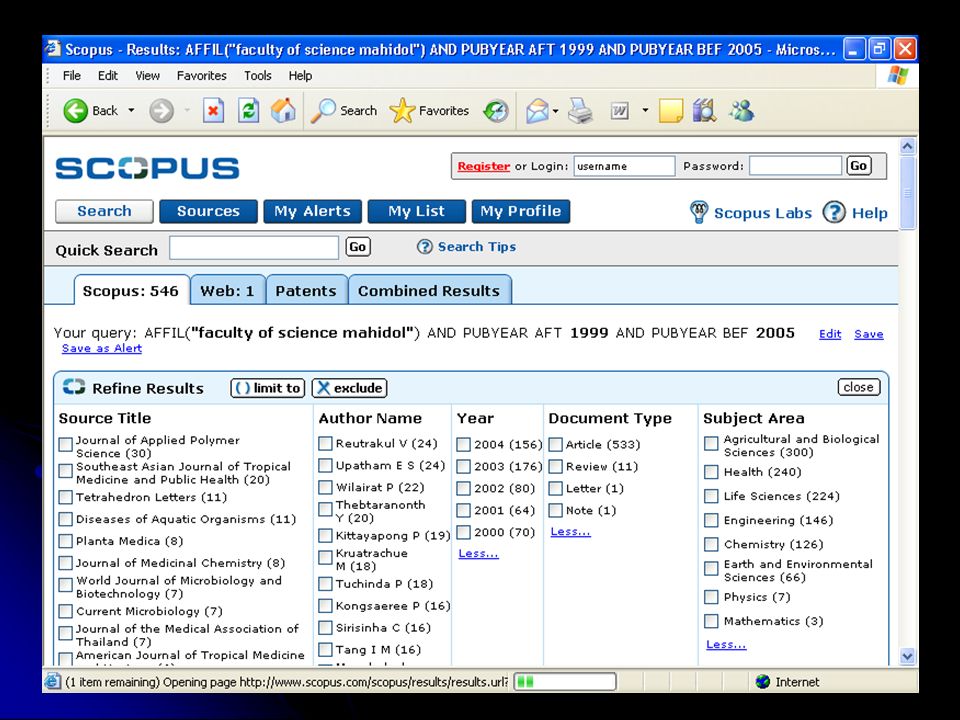Screen dimensions: 960x720
Task: Click the Quick Search text field
Action: point(254,247)
